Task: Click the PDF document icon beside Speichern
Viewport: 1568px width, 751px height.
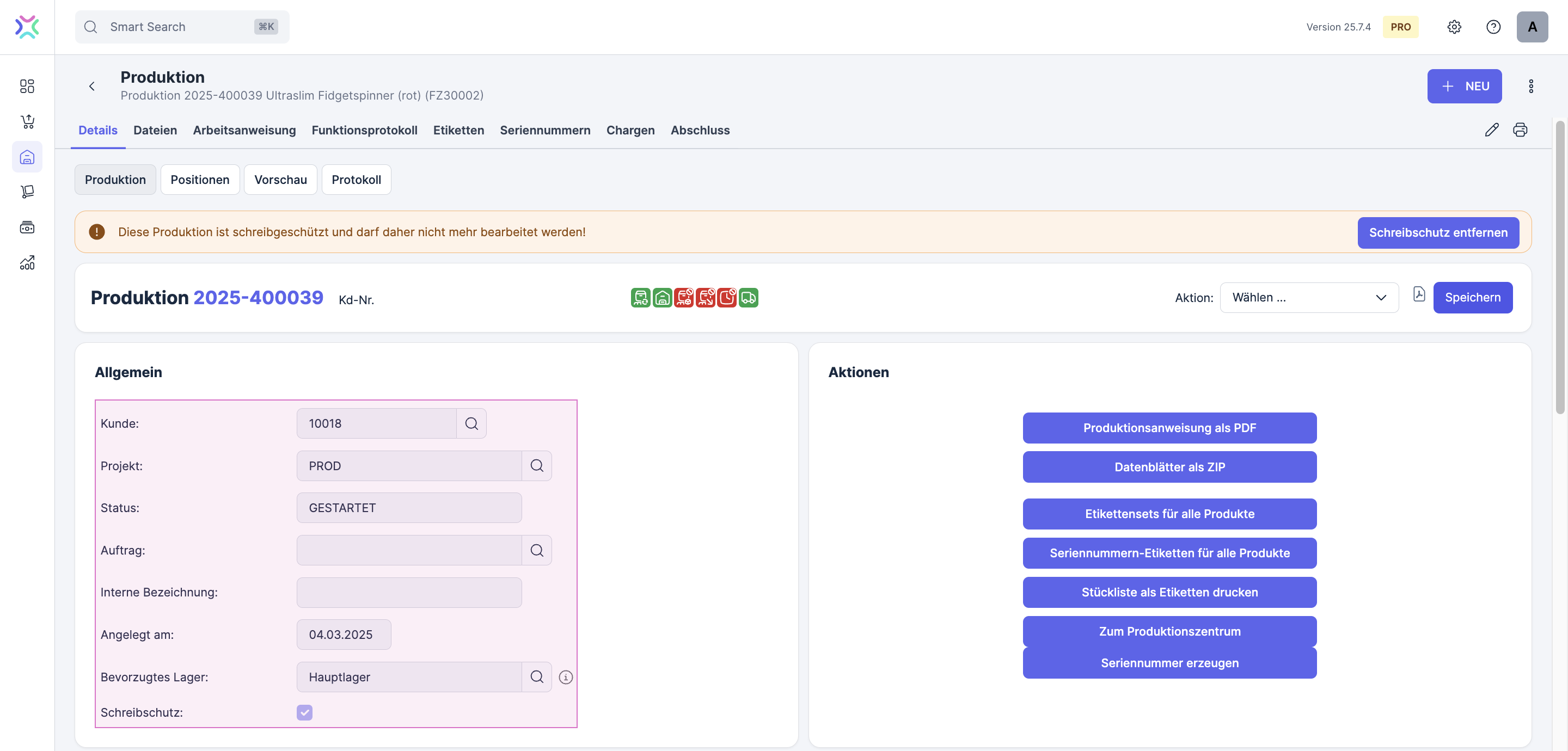Action: tap(1419, 294)
